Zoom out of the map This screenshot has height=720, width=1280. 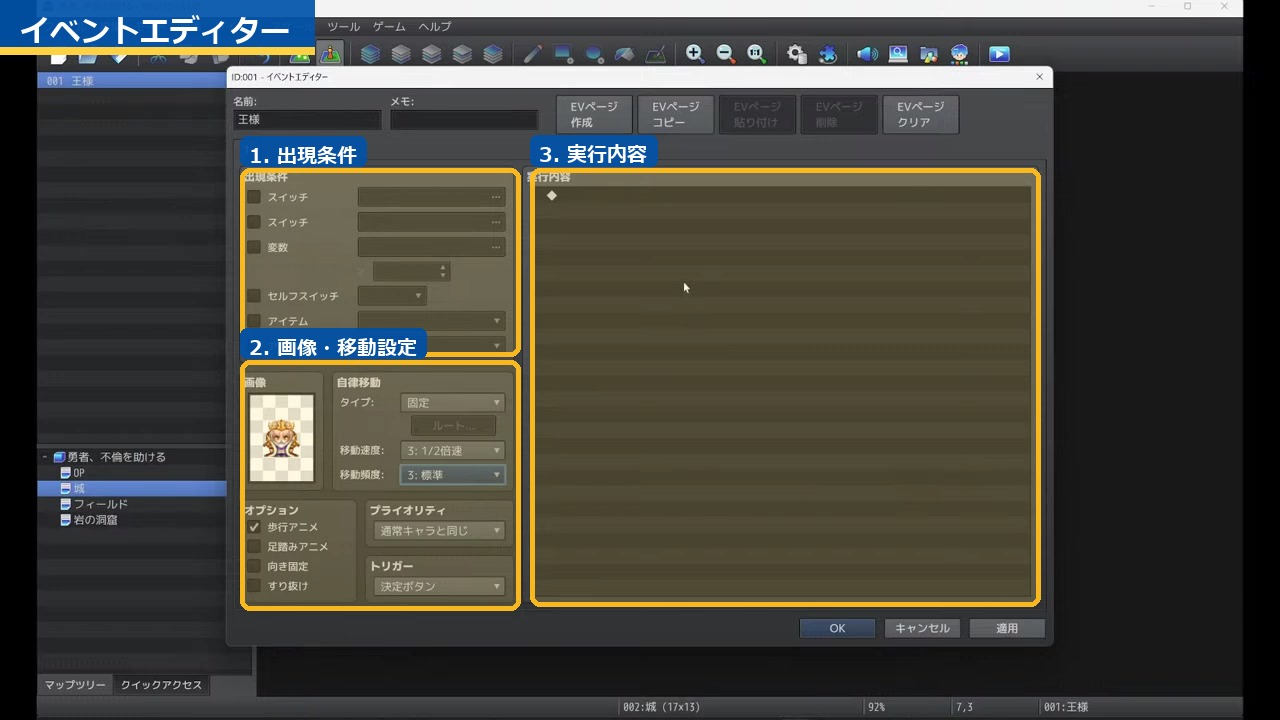coord(726,54)
